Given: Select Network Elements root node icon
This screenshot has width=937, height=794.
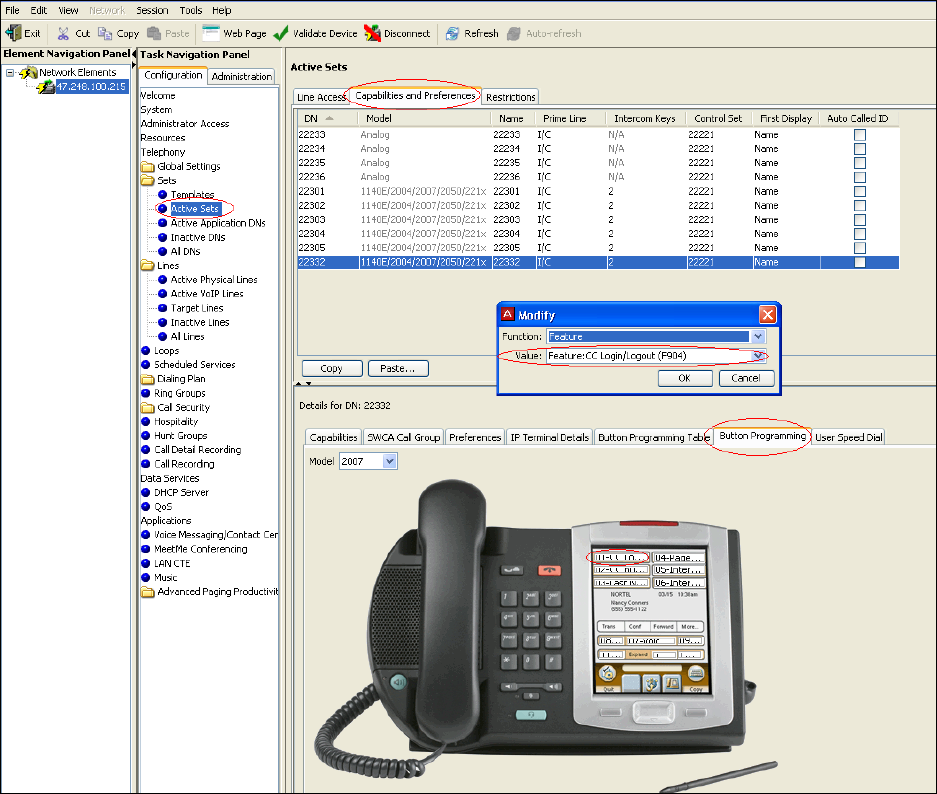Looking at the screenshot, I should tap(28, 72).
